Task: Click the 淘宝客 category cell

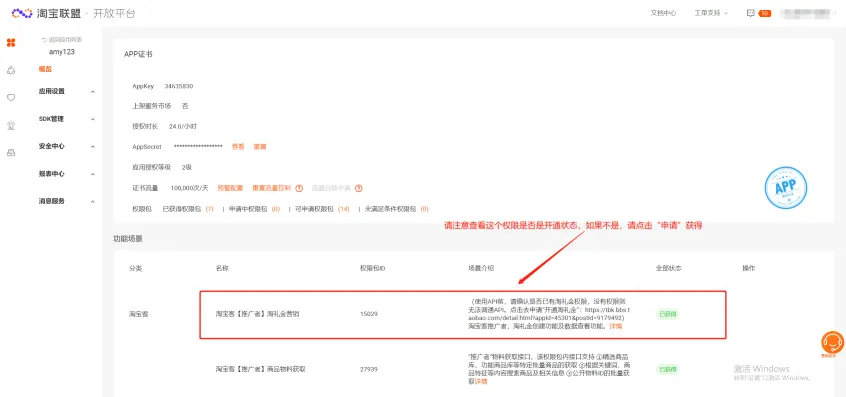Action: point(139,314)
